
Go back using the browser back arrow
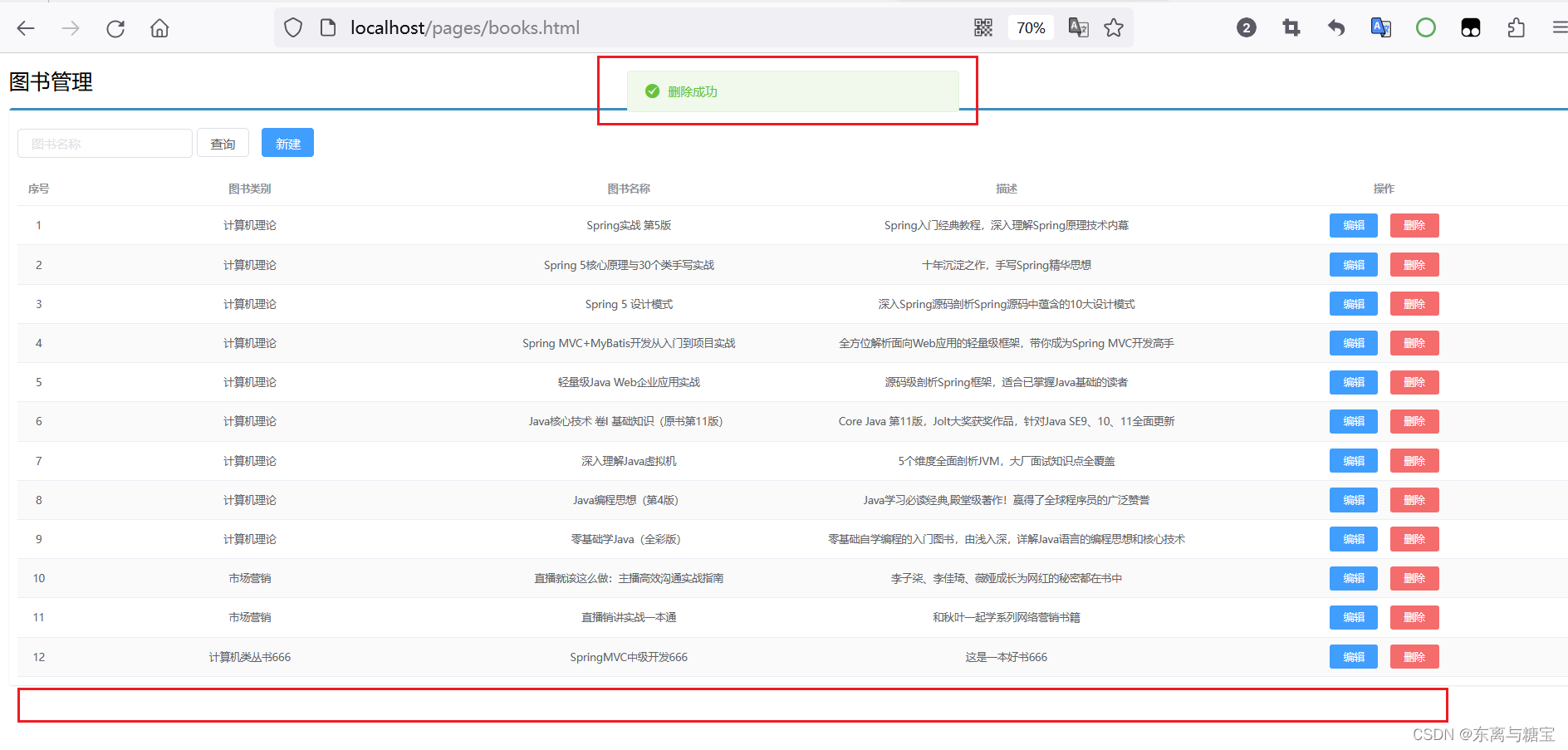26,28
